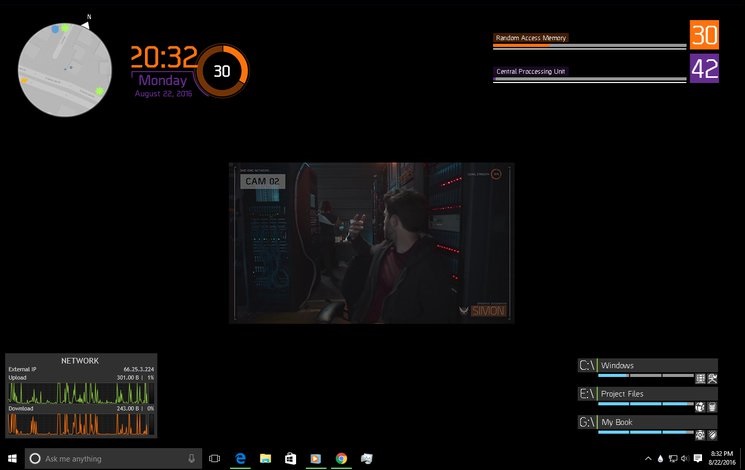Open File Explorer from the taskbar
The width and height of the screenshot is (745, 470).
266,459
